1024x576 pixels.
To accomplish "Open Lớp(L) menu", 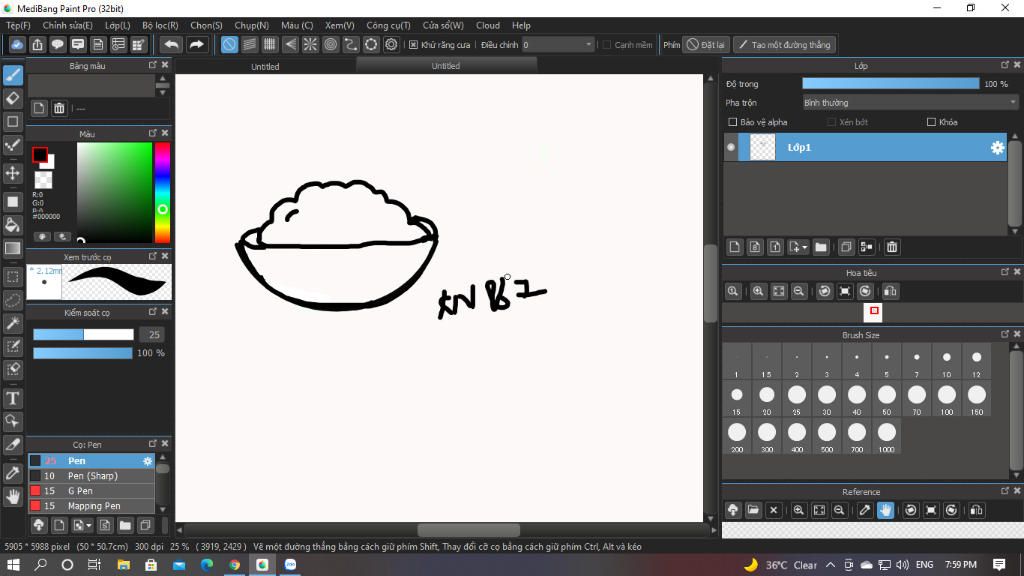I will click(118, 25).
